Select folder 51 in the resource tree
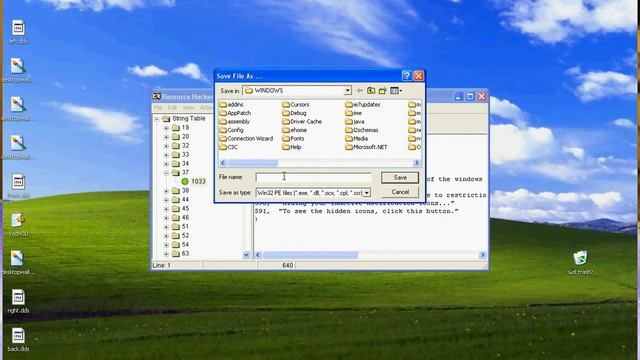This screenshot has height=360, width=640. [180, 227]
